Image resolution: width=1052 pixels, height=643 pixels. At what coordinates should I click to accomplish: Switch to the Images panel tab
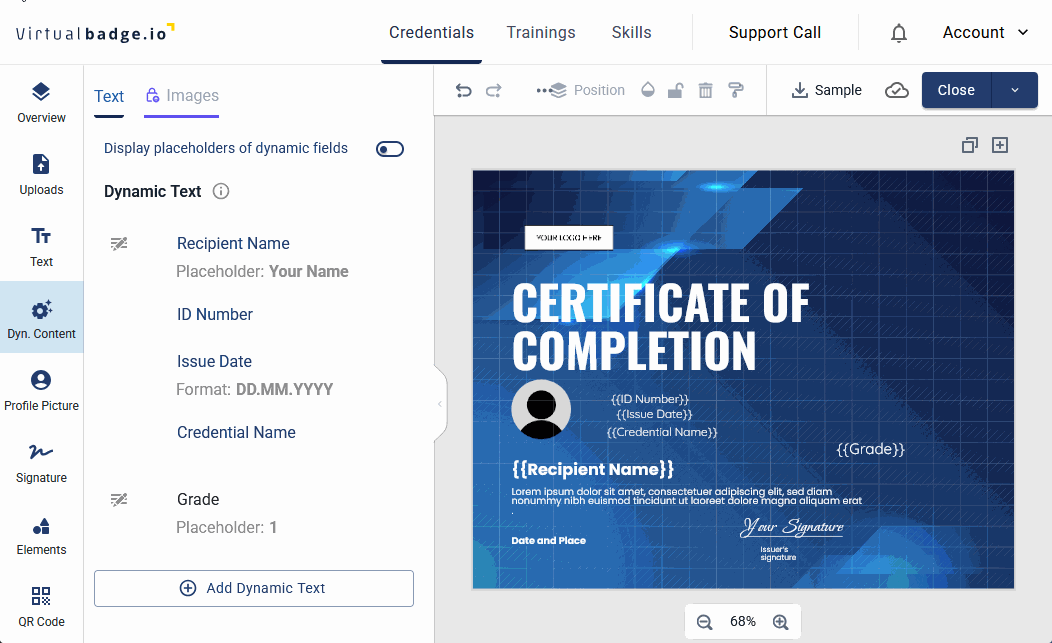182,96
